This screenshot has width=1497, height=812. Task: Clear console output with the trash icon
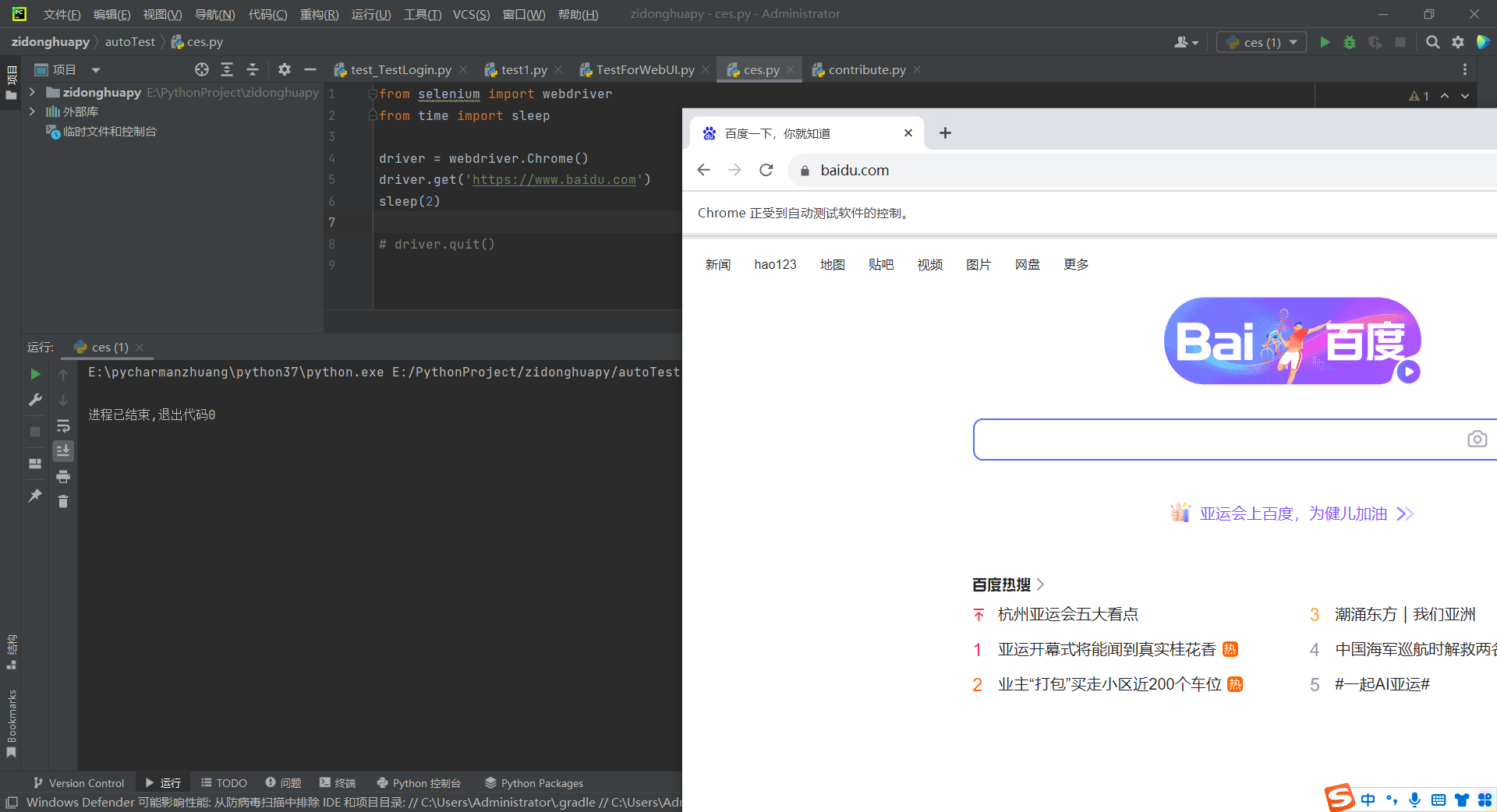click(x=63, y=502)
